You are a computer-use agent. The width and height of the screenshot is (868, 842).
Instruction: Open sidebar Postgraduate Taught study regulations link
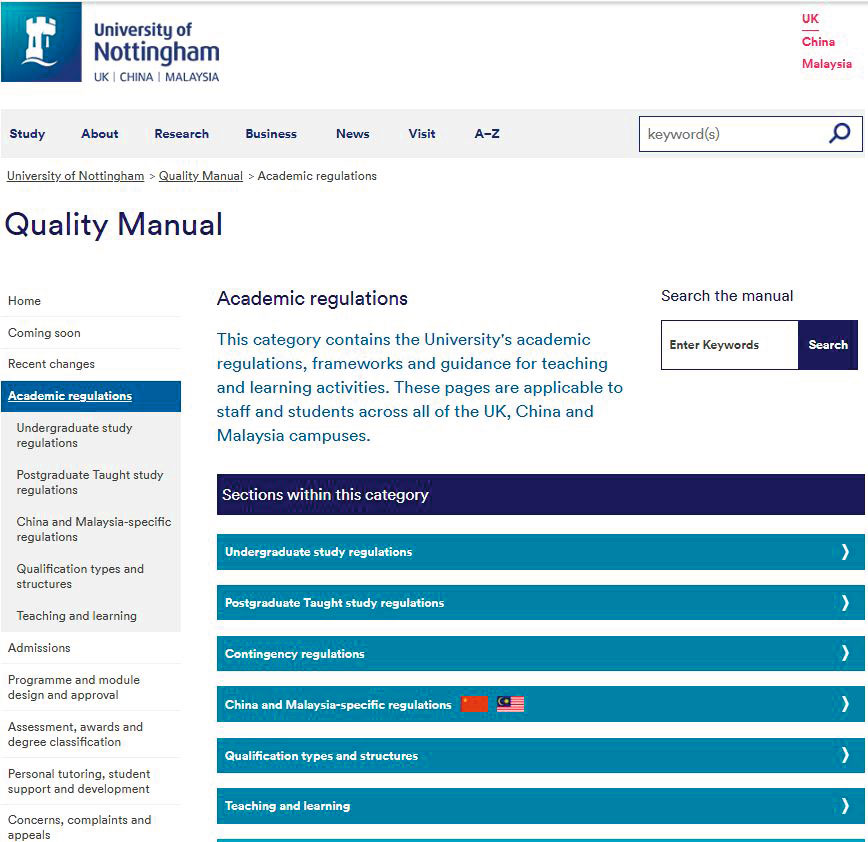90,482
